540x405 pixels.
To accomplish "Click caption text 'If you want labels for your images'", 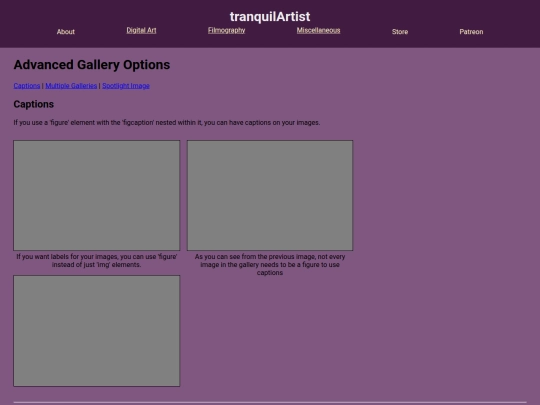I will coord(96,261).
